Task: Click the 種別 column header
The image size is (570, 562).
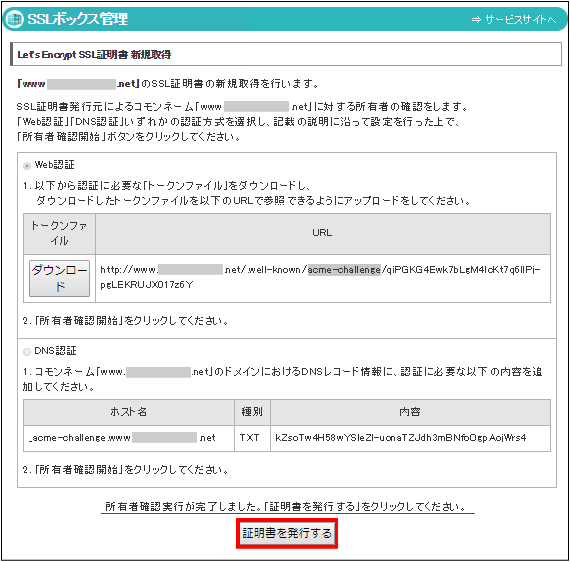Action: coord(252,412)
